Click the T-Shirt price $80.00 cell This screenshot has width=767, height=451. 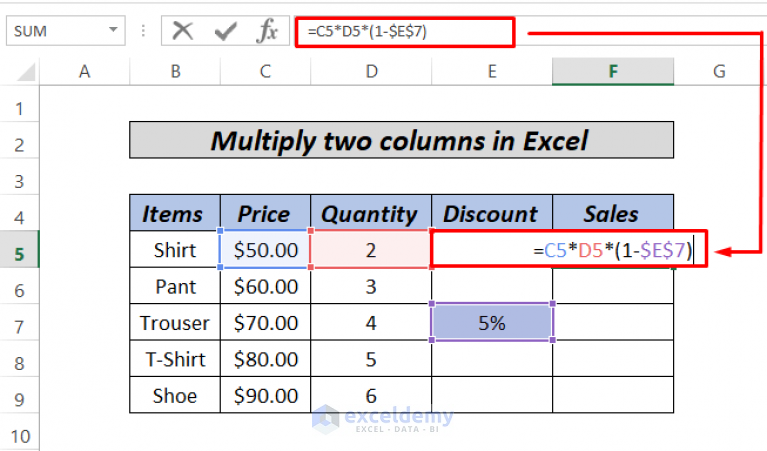(265, 359)
